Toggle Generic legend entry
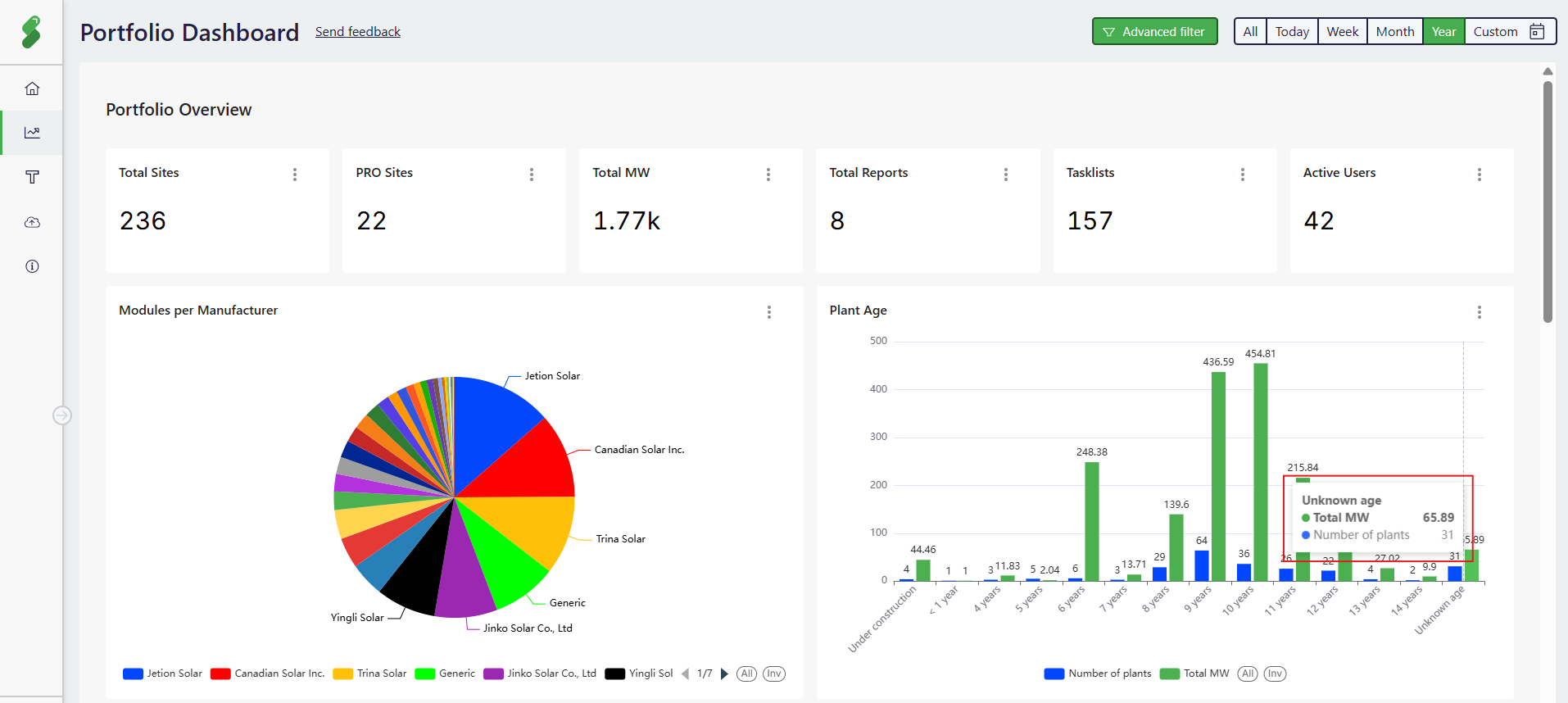1568x703 pixels. [x=445, y=674]
